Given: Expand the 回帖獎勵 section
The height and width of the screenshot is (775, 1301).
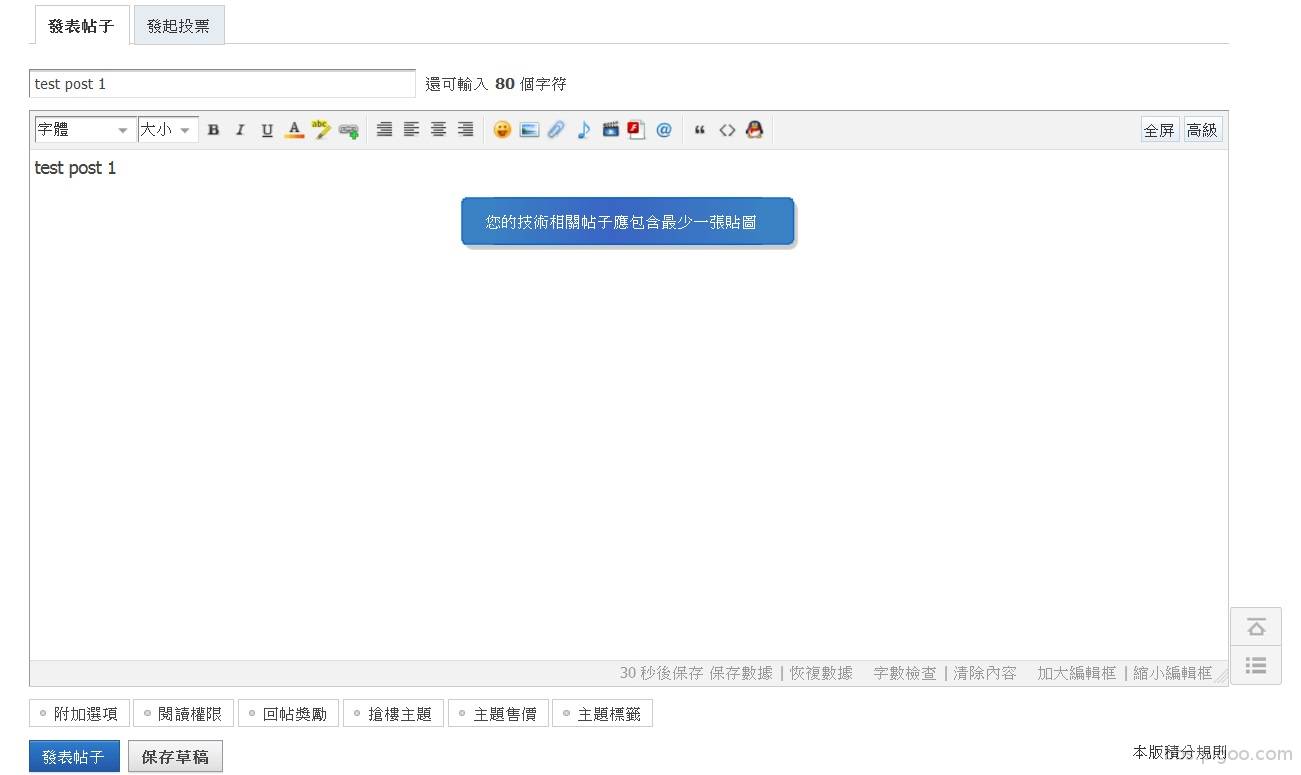Looking at the screenshot, I should coord(288,714).
